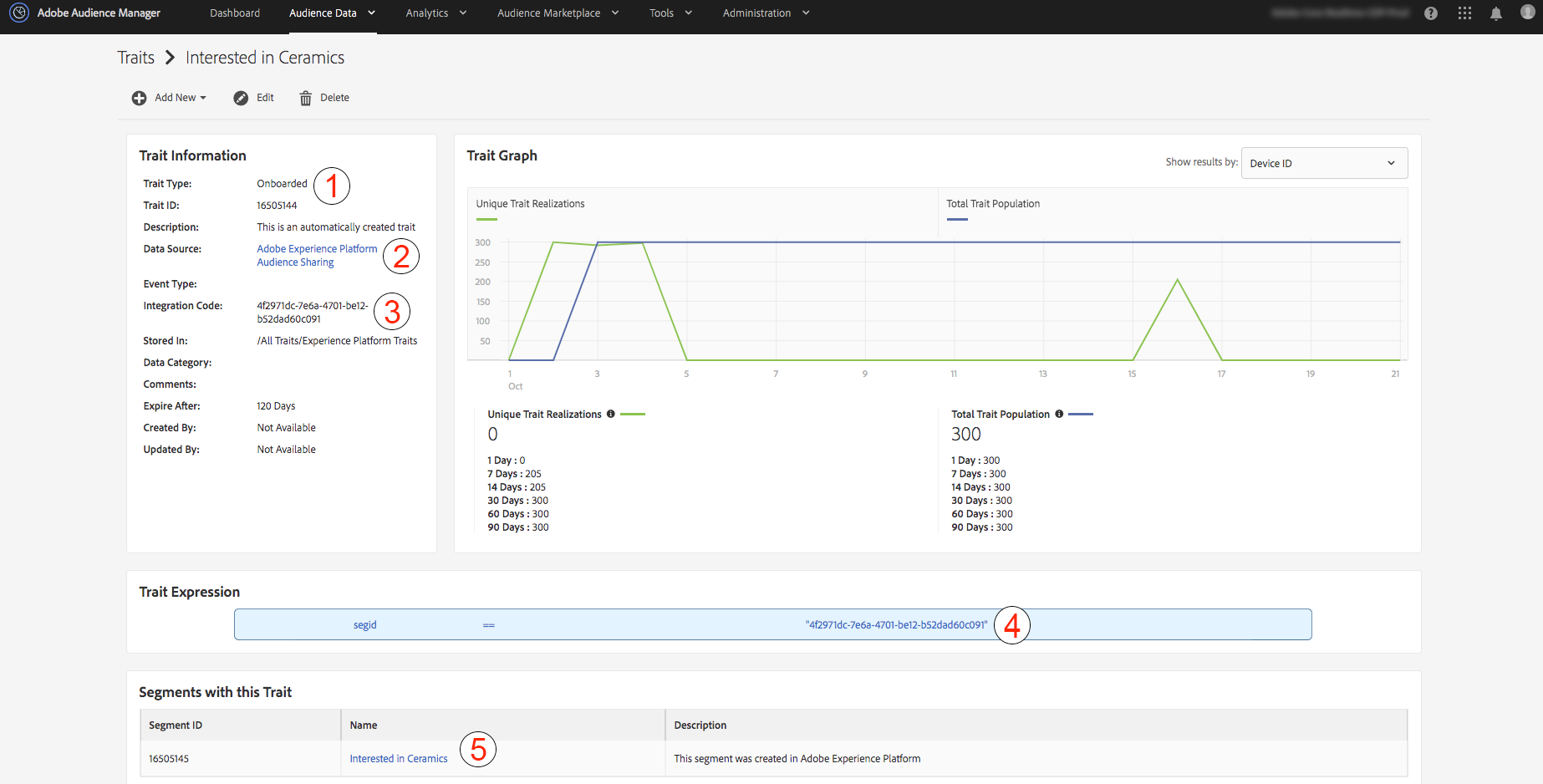Open the Interested in Ceramics segment link
This screenshot has width=1543, height=784.
[x=399, y=759]
